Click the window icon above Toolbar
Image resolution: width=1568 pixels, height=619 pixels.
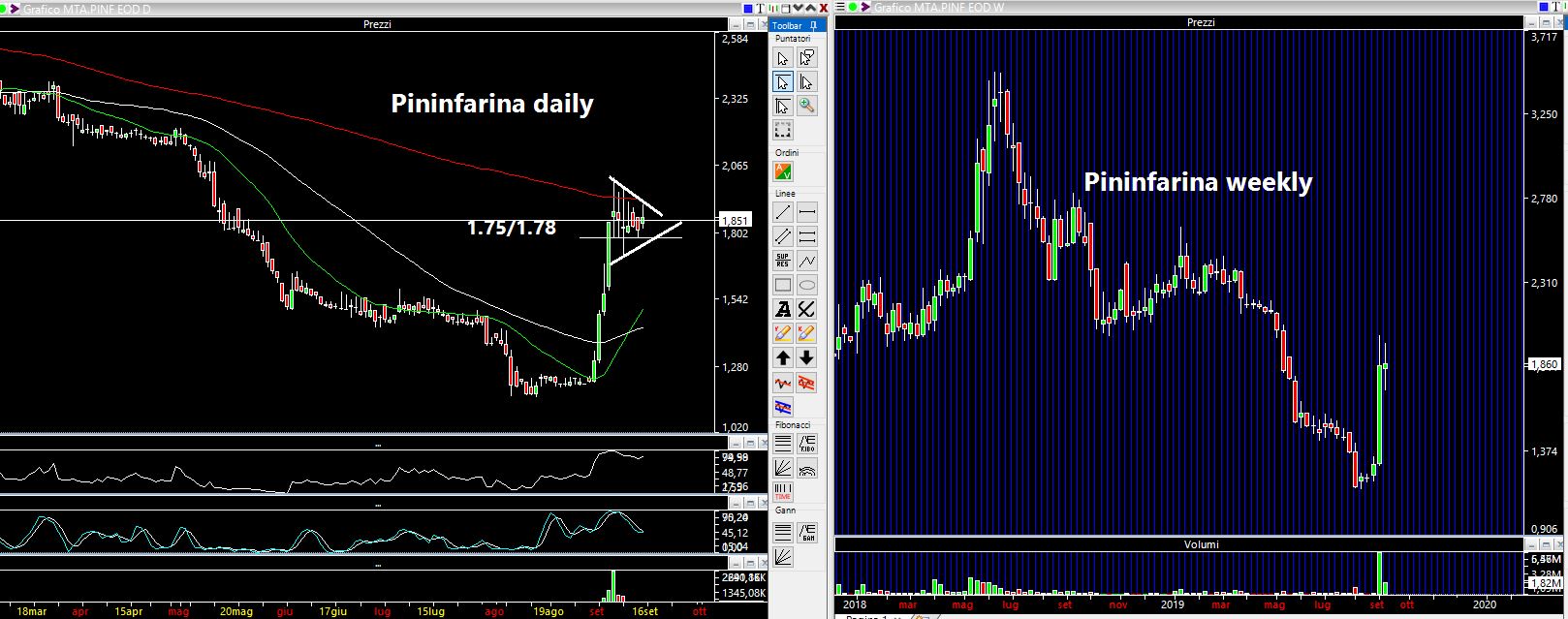786,8
